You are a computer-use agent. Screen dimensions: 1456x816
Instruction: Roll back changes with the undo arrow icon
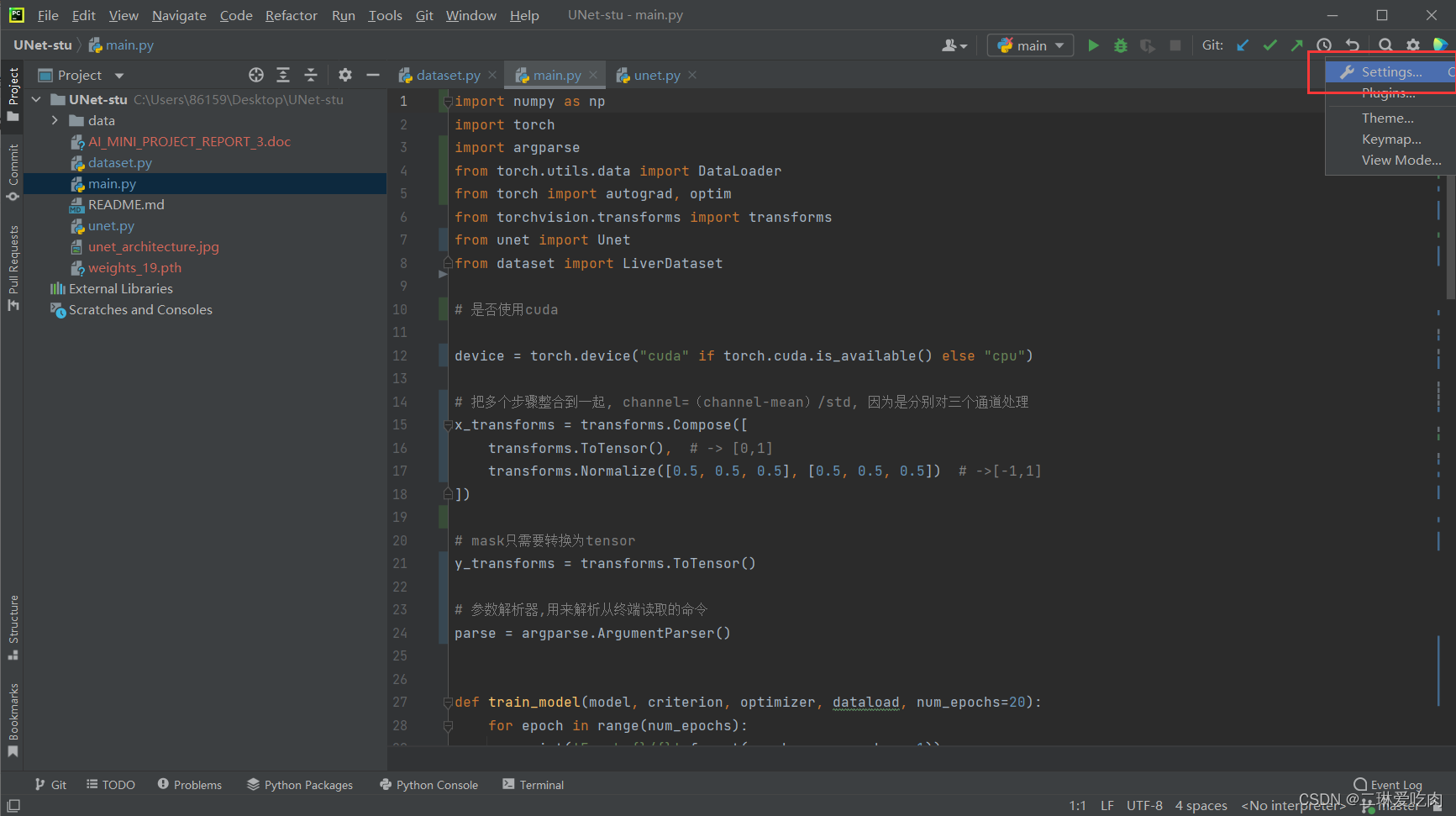1353,45
